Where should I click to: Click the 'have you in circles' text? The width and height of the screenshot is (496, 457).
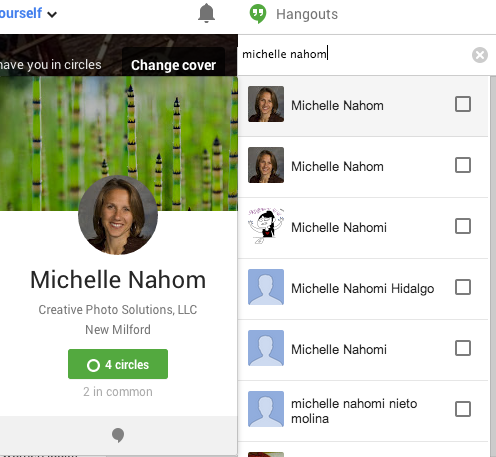[x=51, y=65]
